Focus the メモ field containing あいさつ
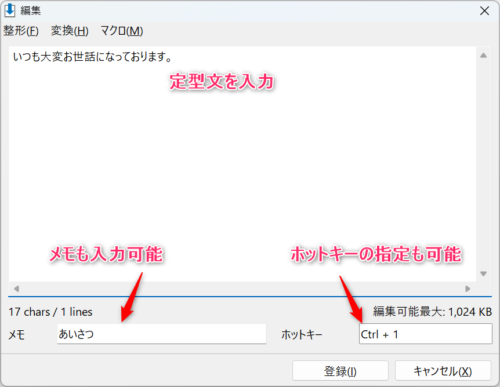The image size is (500, 387). coord(162,334)
